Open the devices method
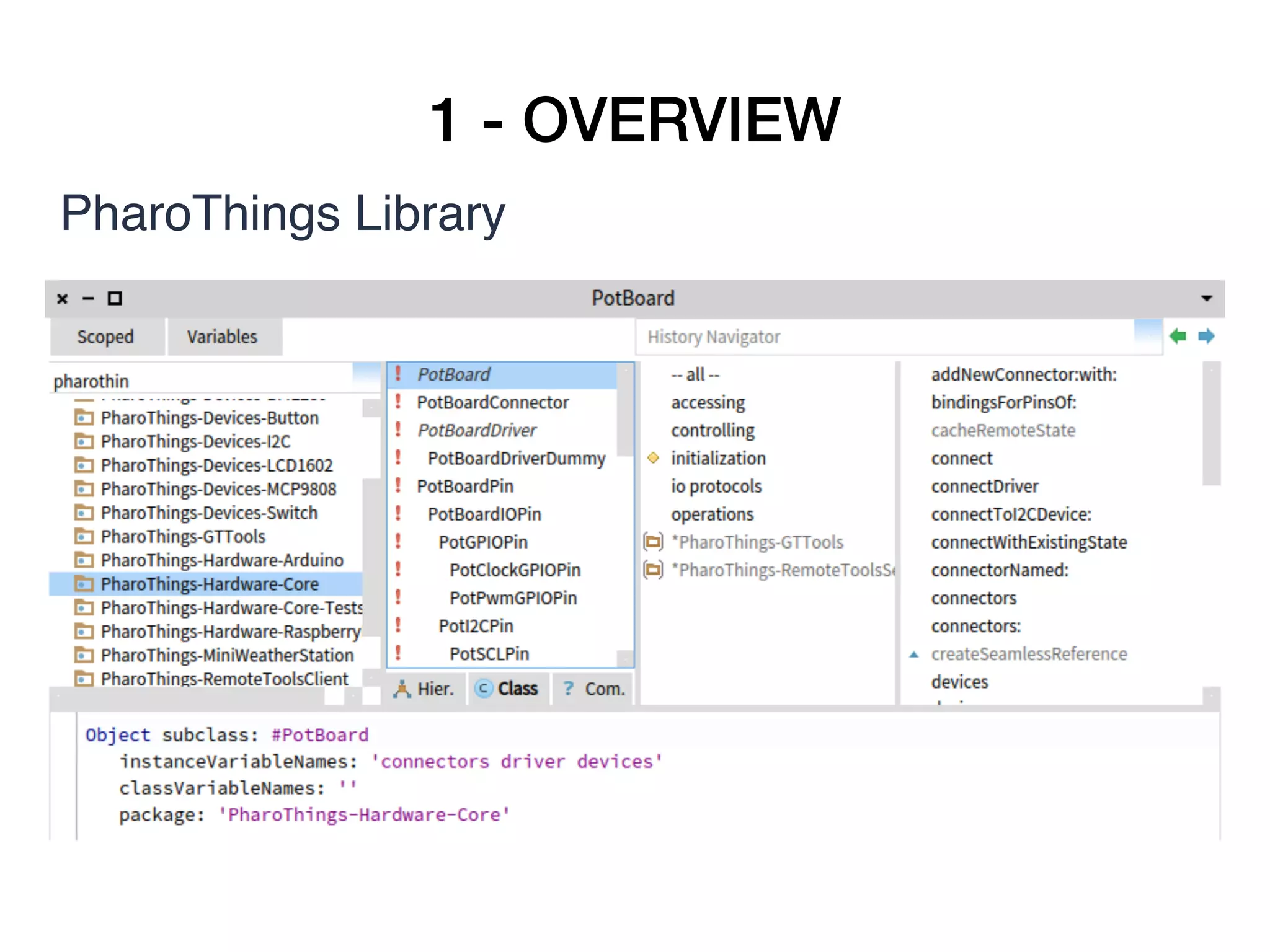This screenshot has width=1270, height=952. pos(959,682)
